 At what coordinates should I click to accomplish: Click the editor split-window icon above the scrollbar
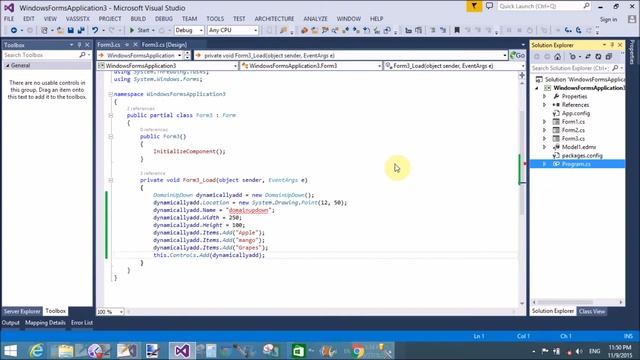pos(522,75)
